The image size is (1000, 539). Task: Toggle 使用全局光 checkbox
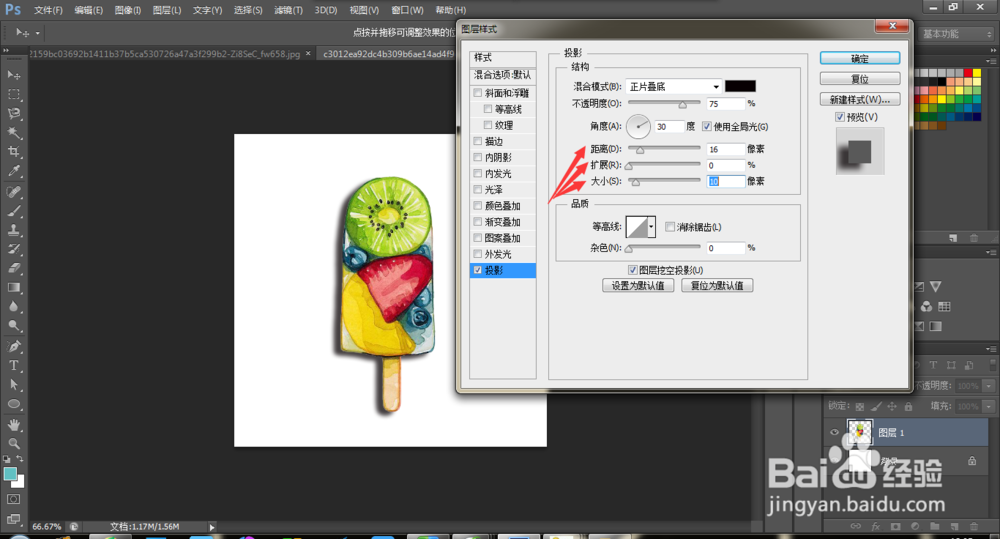tap(707, 126)
